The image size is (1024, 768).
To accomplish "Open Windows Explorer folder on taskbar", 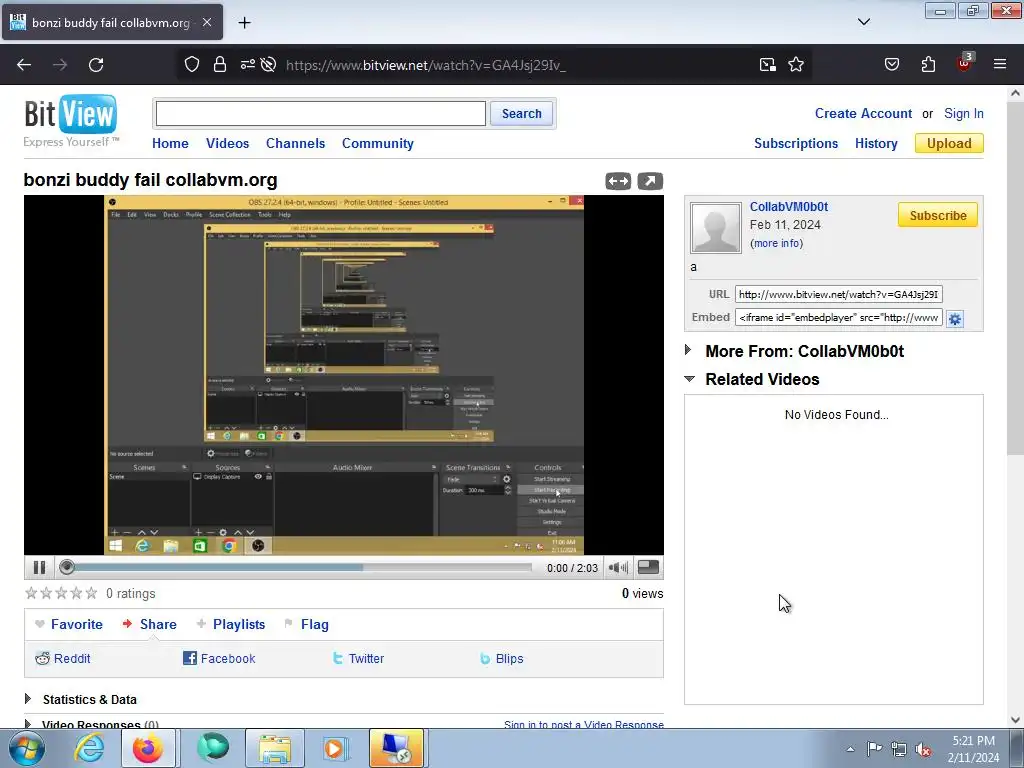I will click(x=274, y=748).
